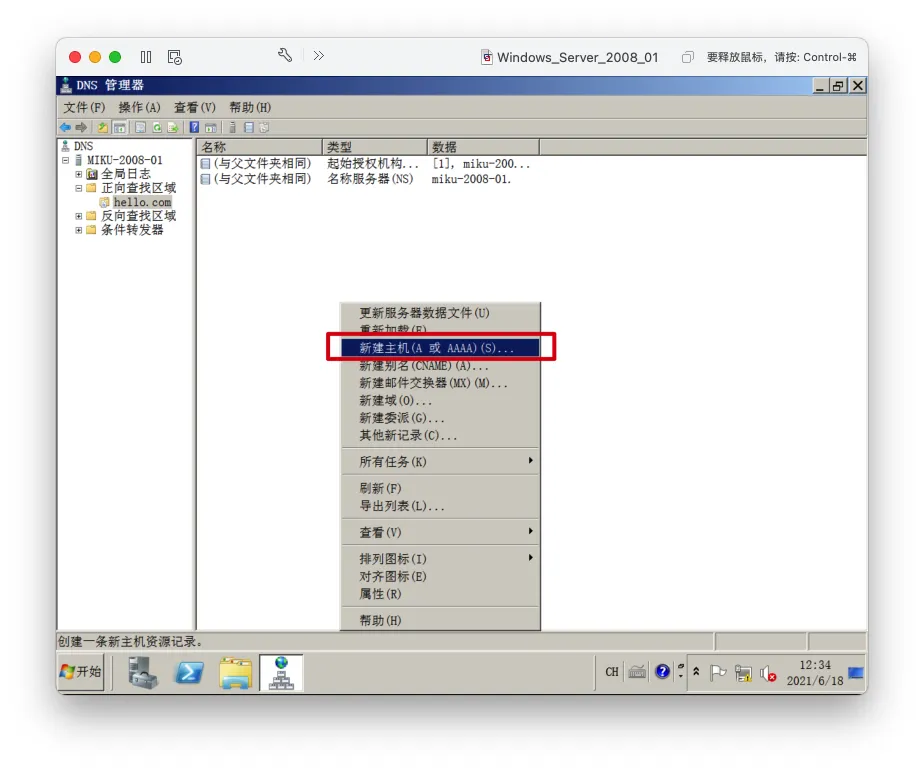The width and height of the screenshot is (924, 769).
Task: Open the 查看(V) submenu in the context menu
Action: [x=440, y=532]
